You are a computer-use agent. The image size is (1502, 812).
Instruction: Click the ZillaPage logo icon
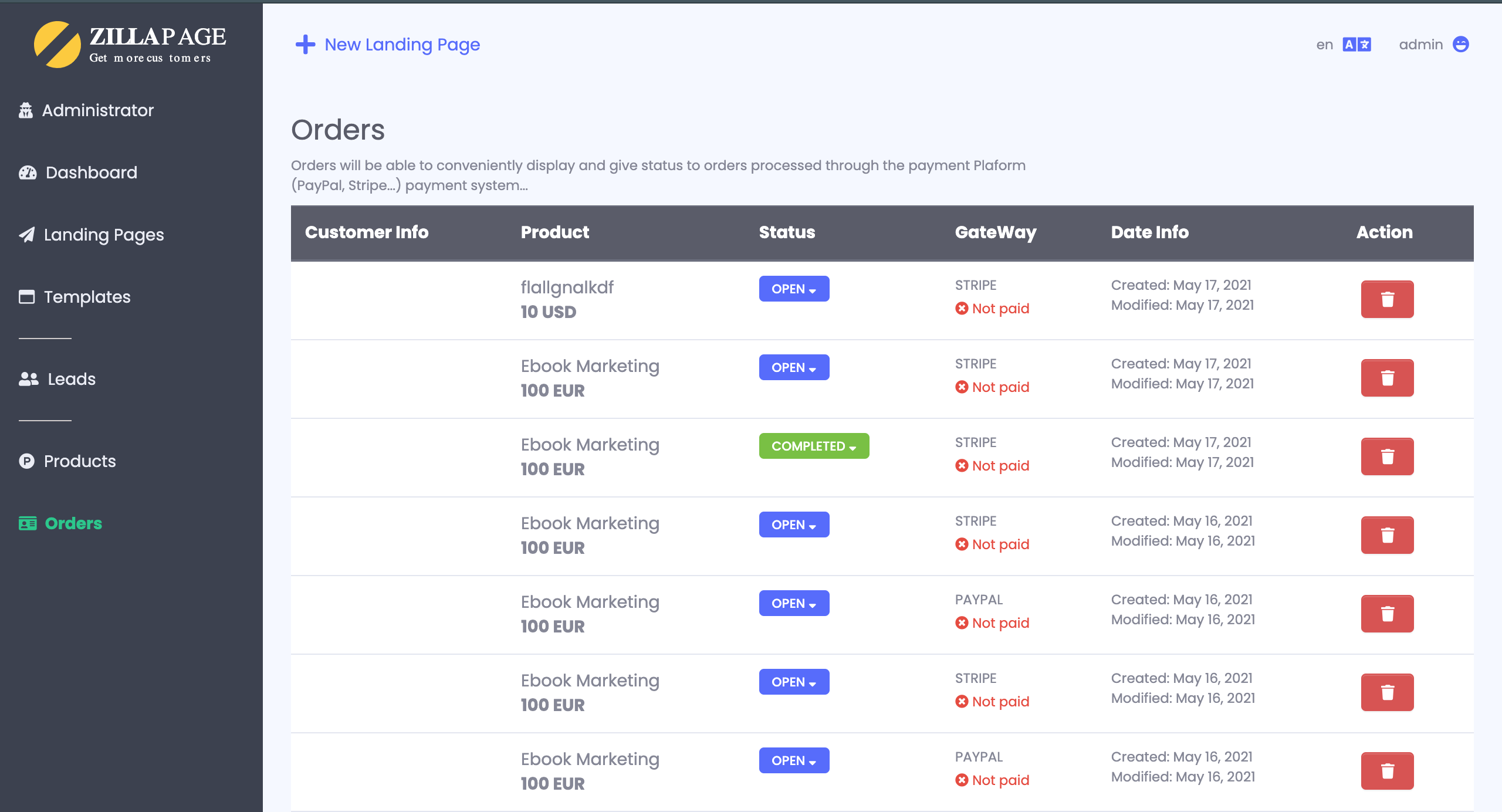57,45
